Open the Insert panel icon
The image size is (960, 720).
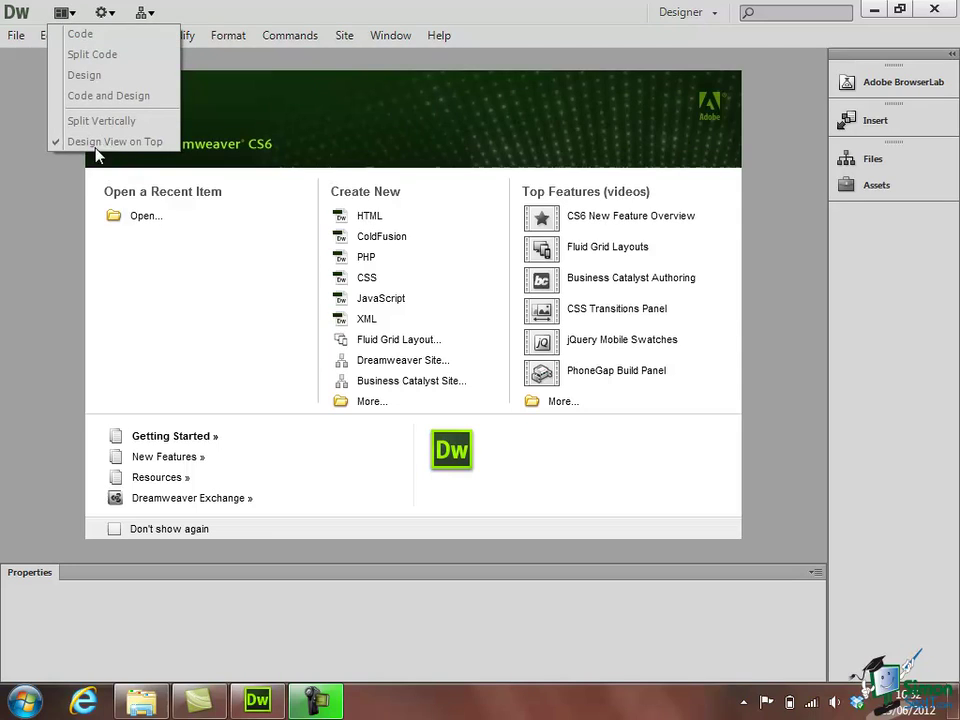tap(847, 120)
